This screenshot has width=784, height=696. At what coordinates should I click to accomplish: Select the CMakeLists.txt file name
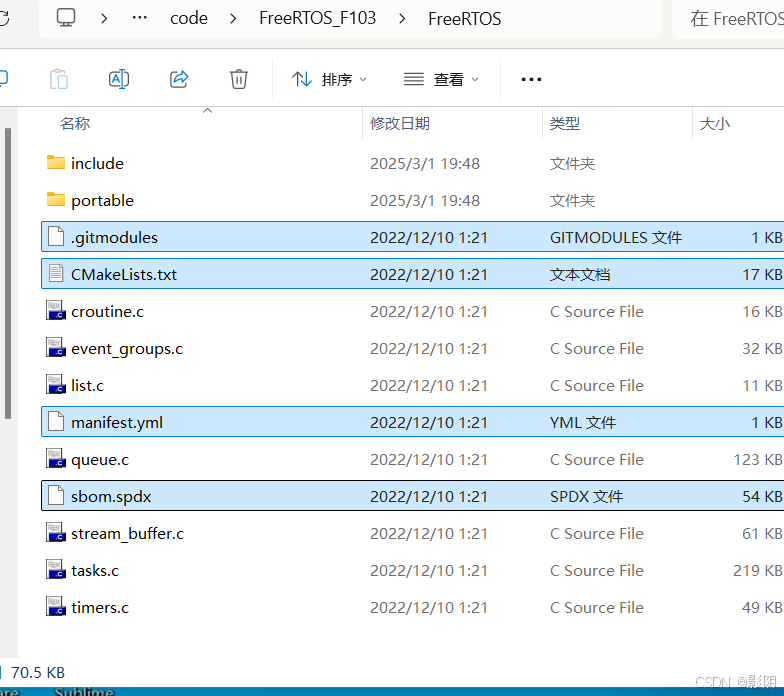click(x=124, y=274)
